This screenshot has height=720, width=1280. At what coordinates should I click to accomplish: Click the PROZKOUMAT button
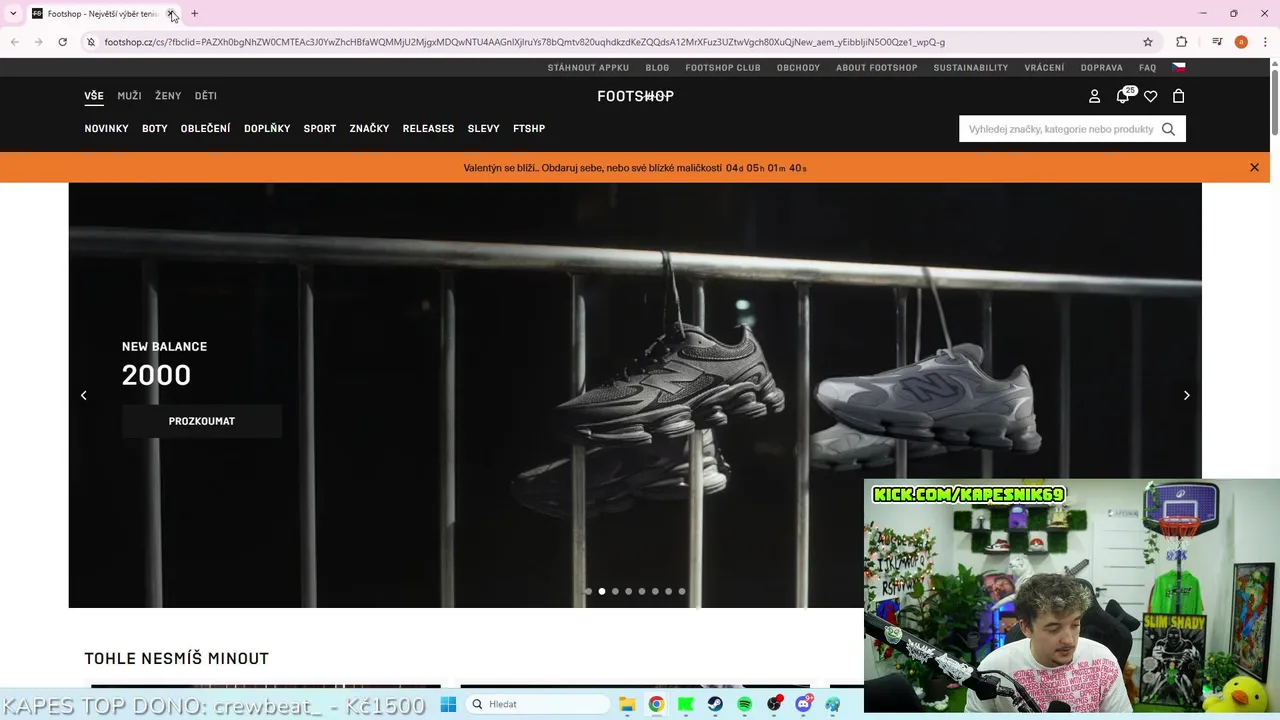coord(202,421)
